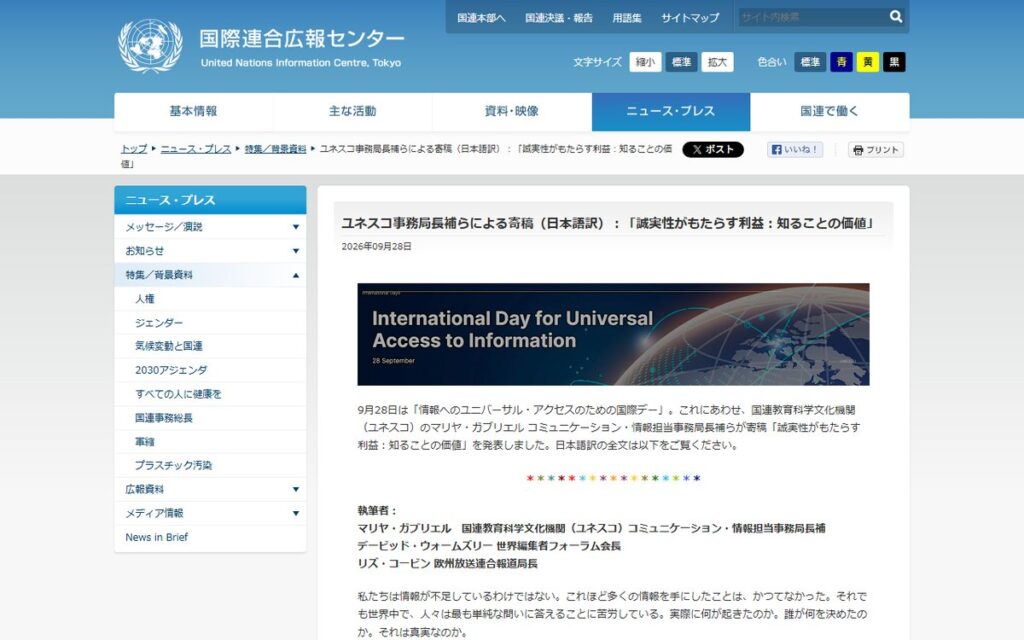The width and height of the screenshot is (1024, 640).
Task: Open News in Brief sidebar link
Action: point(157,537)
